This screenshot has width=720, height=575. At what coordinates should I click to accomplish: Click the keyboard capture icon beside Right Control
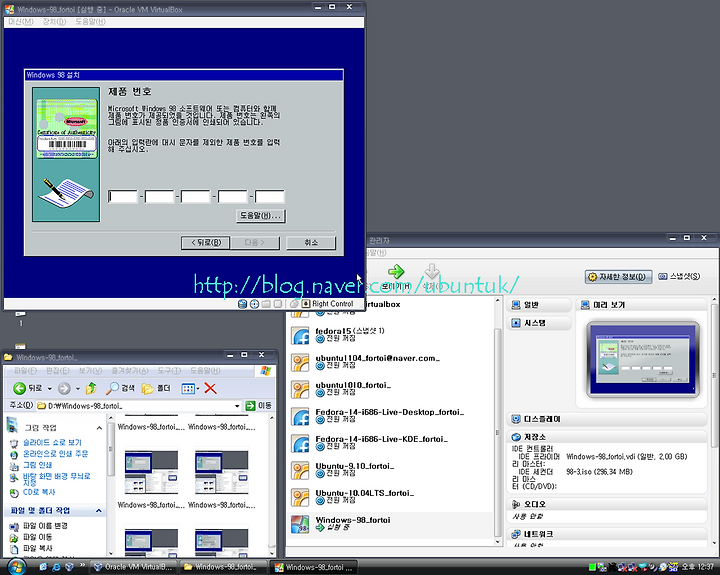point(306,304)
